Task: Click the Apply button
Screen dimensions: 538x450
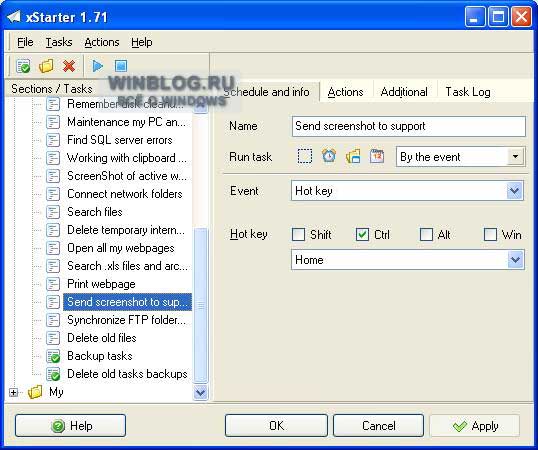Action: (475, 426)
